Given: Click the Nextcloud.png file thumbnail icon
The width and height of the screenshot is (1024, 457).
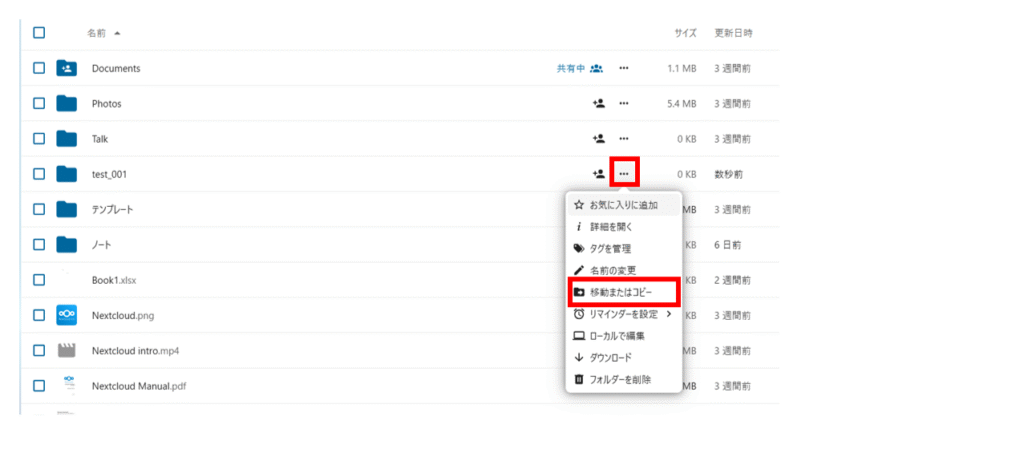Looking at the screenshot, I should pyautogui.click(x=67, y=315).
